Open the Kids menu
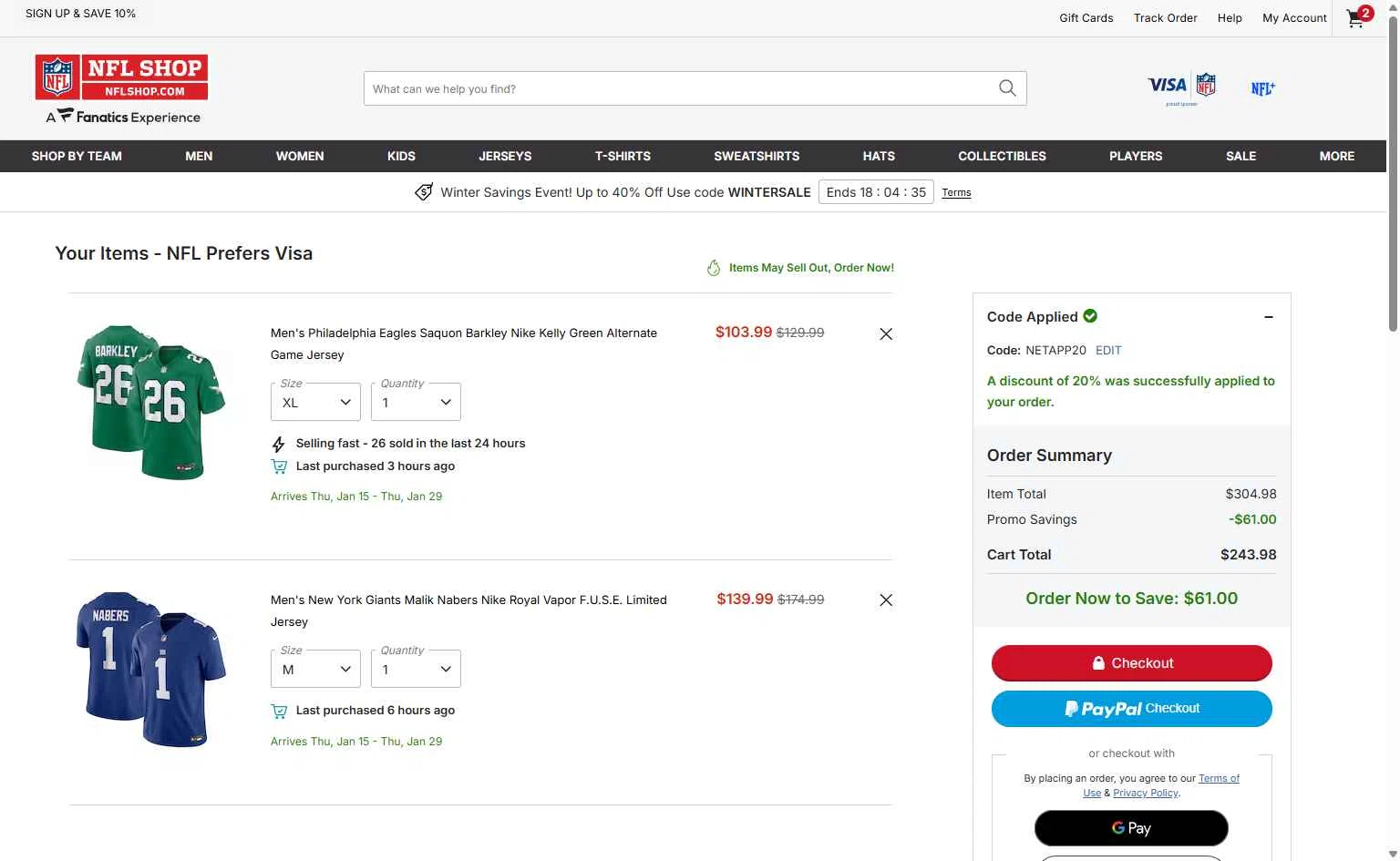1400x861 pixels. click(401, 156)
